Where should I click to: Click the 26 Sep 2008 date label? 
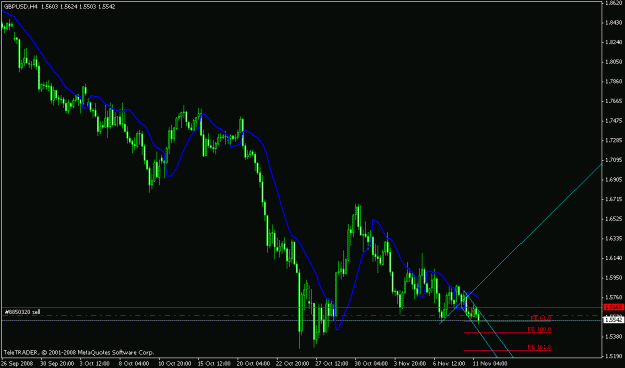tap(18, 364)
